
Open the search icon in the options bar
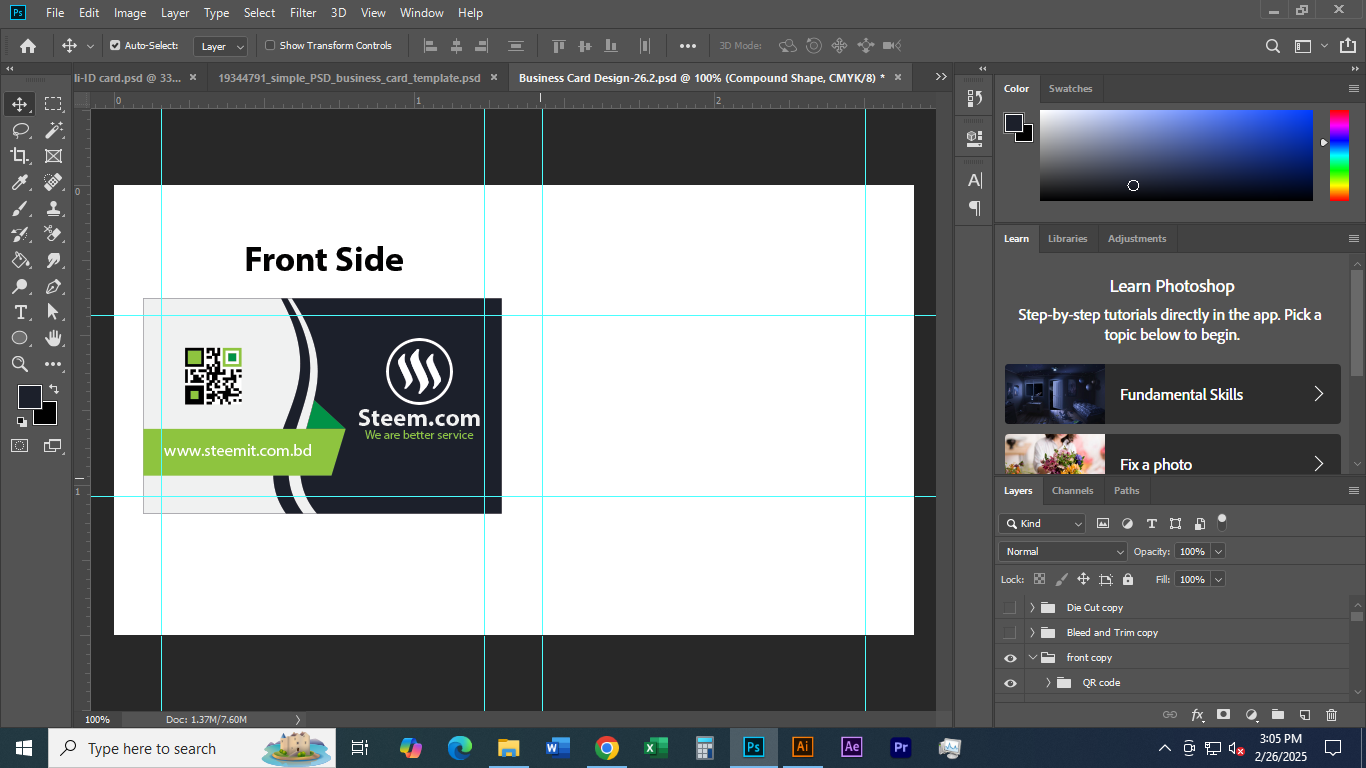[x=1273, y=46]
